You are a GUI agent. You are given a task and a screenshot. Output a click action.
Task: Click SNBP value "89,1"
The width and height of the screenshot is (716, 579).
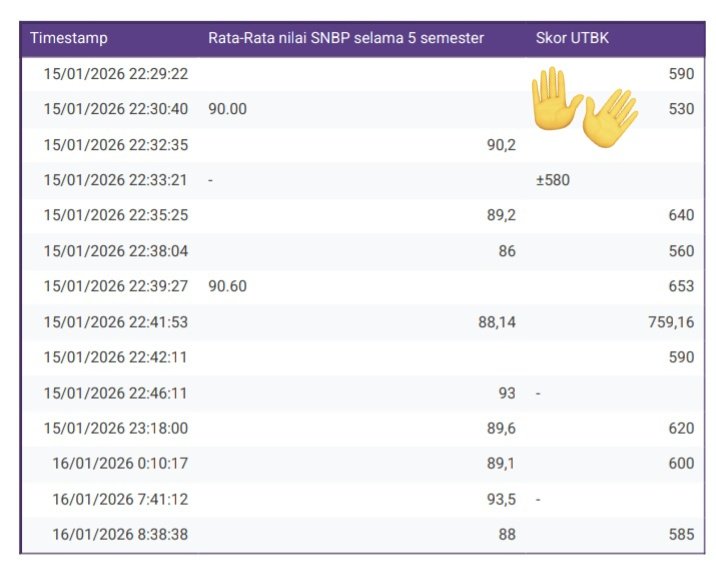point(501,463)
